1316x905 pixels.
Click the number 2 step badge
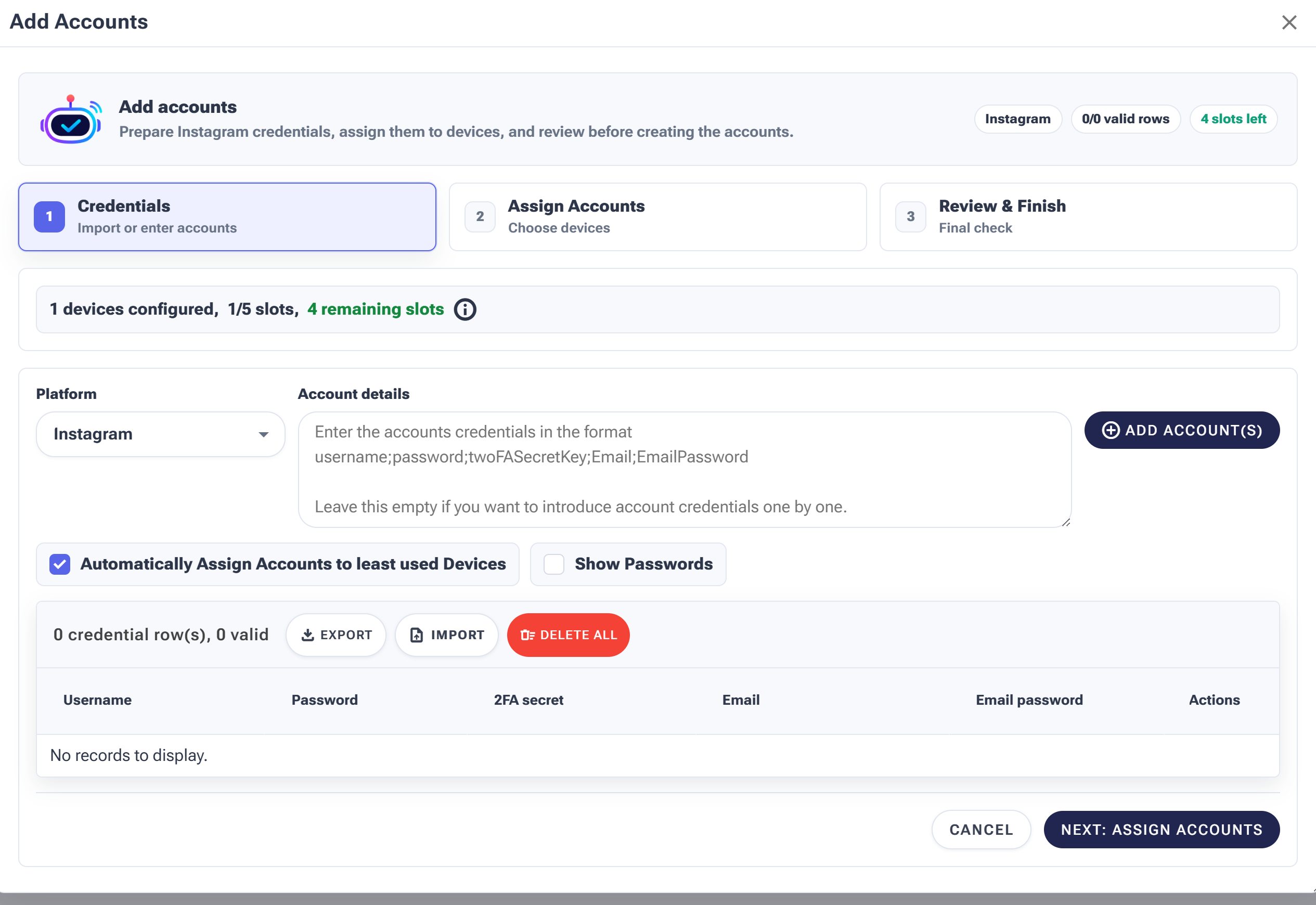480,216
